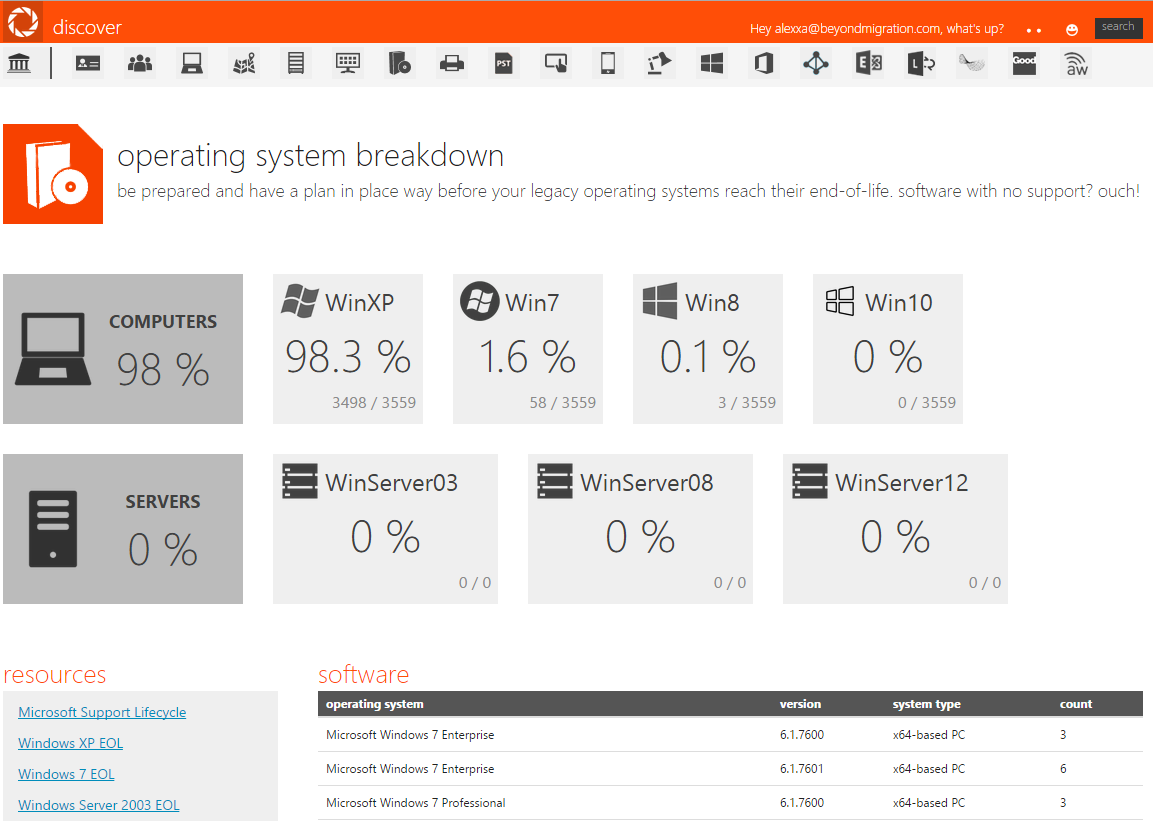Open the Windows logo toolbar icon
1153x821 pixels.
coord(712,63)
